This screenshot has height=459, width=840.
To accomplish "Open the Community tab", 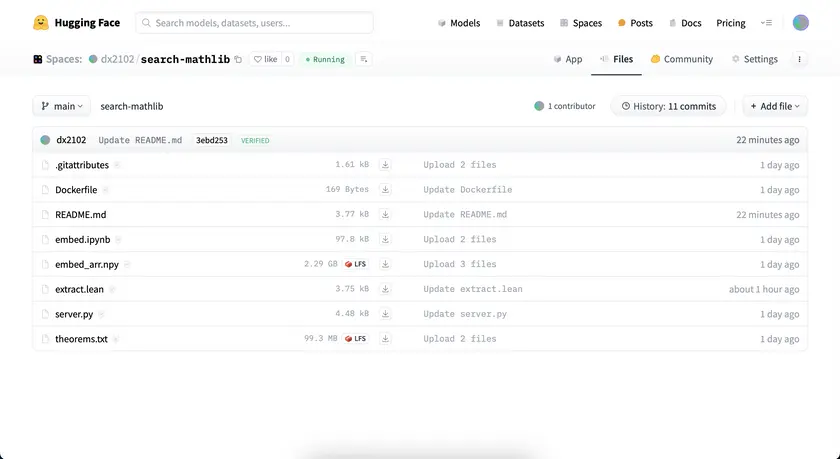I will [681, 59].
